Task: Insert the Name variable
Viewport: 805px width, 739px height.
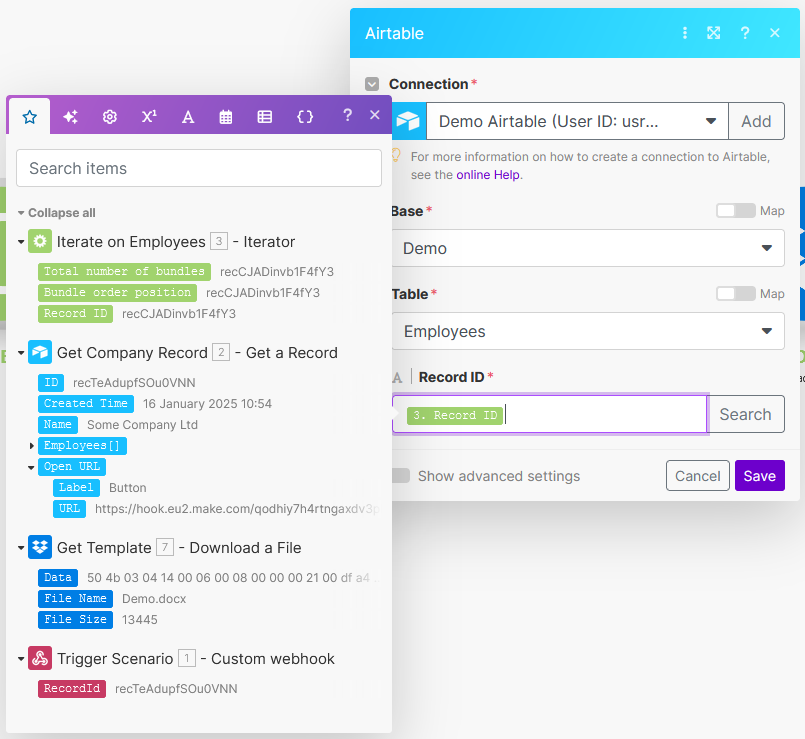Action: point(58,424)
